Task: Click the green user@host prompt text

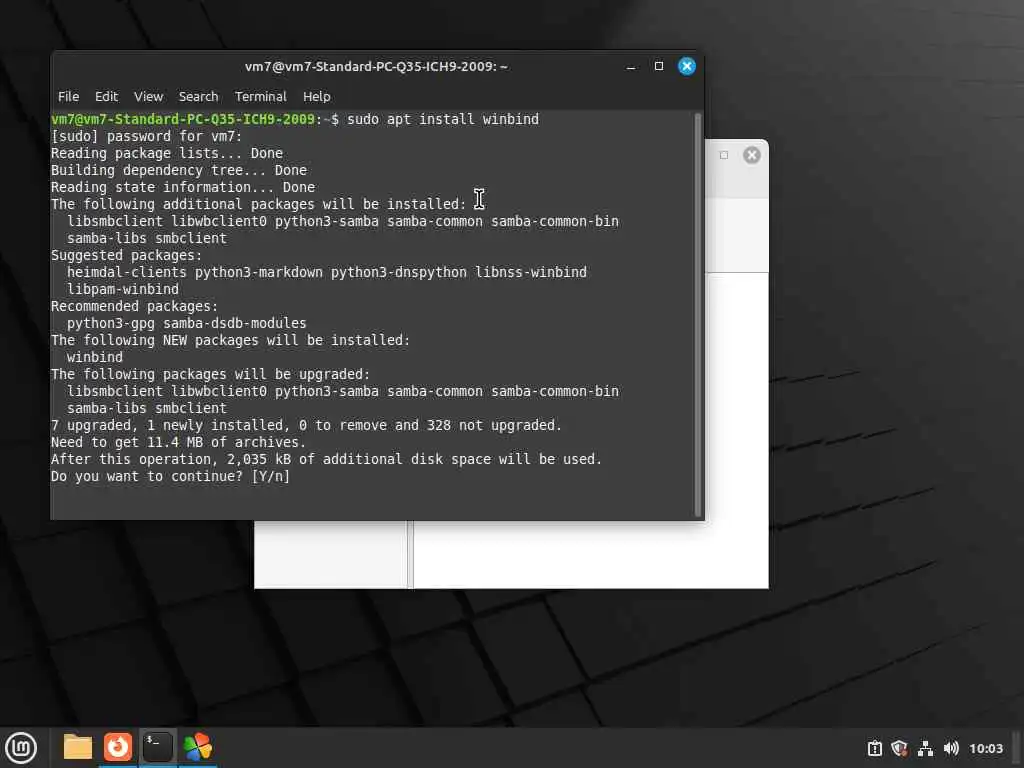Action: click(183, 120)
